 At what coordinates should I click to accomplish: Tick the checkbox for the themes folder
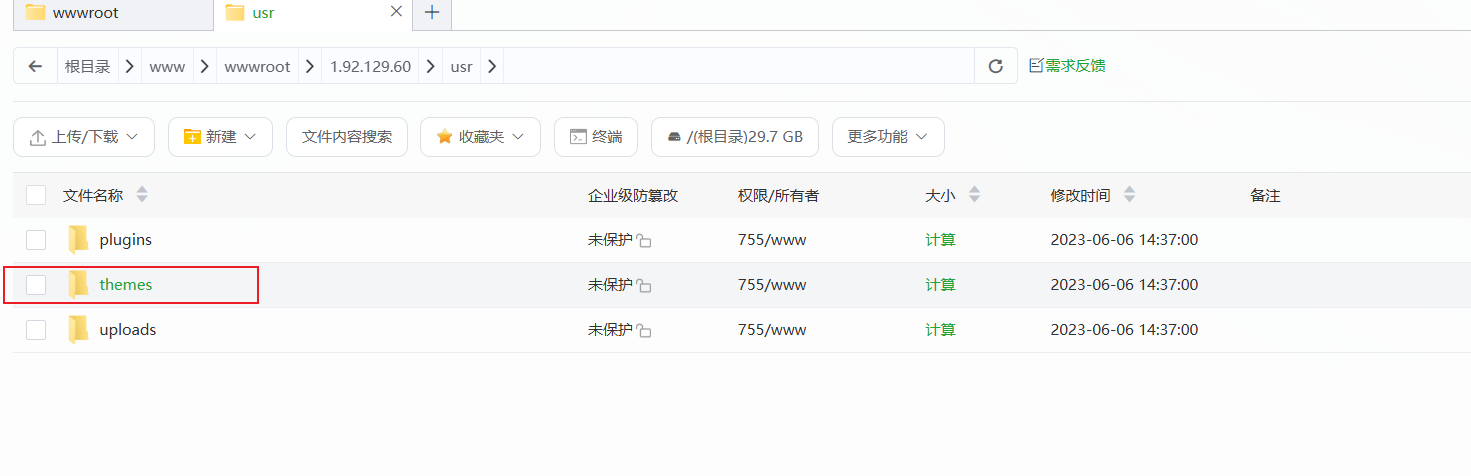pos(36,285)
